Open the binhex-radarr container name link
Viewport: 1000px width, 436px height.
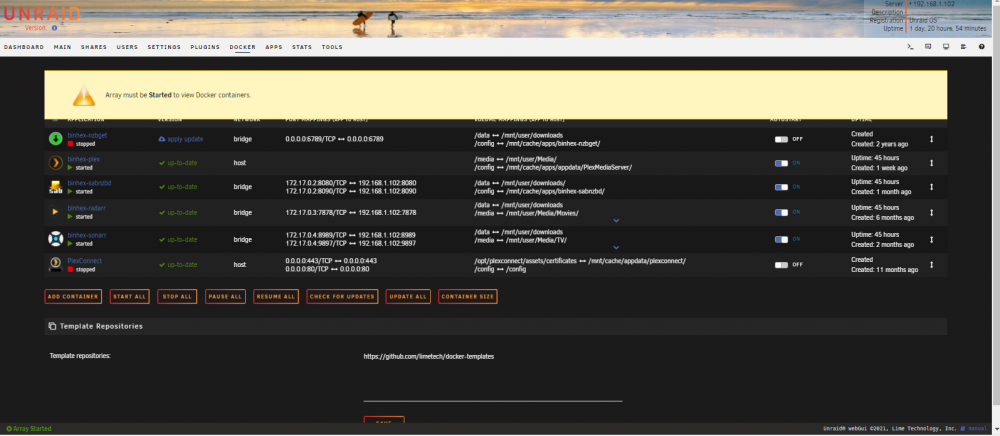click(x=87, y=207)
